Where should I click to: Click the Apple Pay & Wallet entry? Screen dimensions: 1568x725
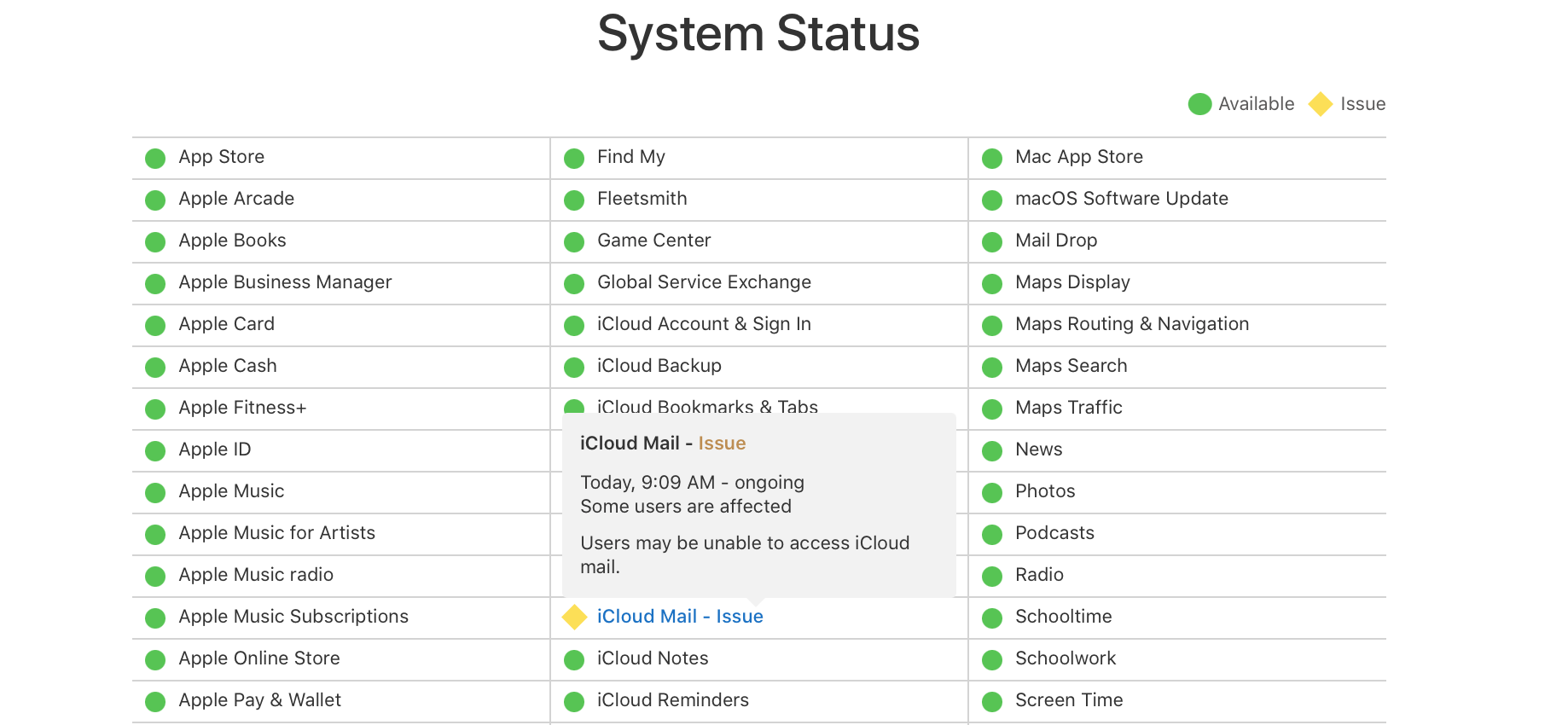[x=259, y=700]
